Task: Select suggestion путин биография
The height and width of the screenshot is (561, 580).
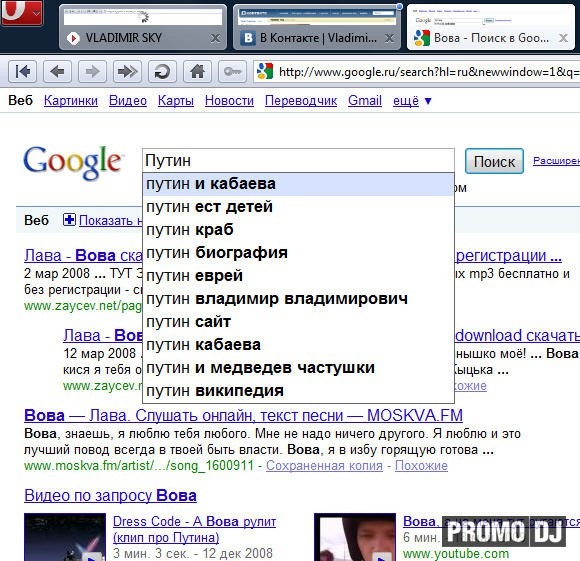Action: pyautogui.click(x=298, y=253)
